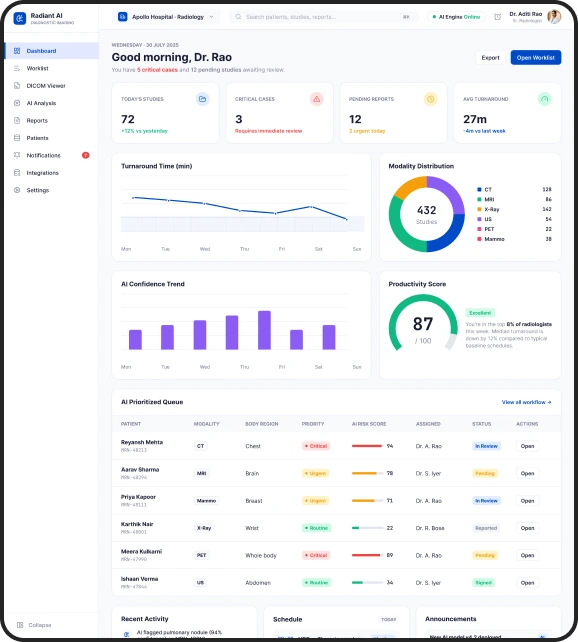Go to Worklist in the sidebar
The width and height of the screenshot is (578, 642).
pos(51,68)
